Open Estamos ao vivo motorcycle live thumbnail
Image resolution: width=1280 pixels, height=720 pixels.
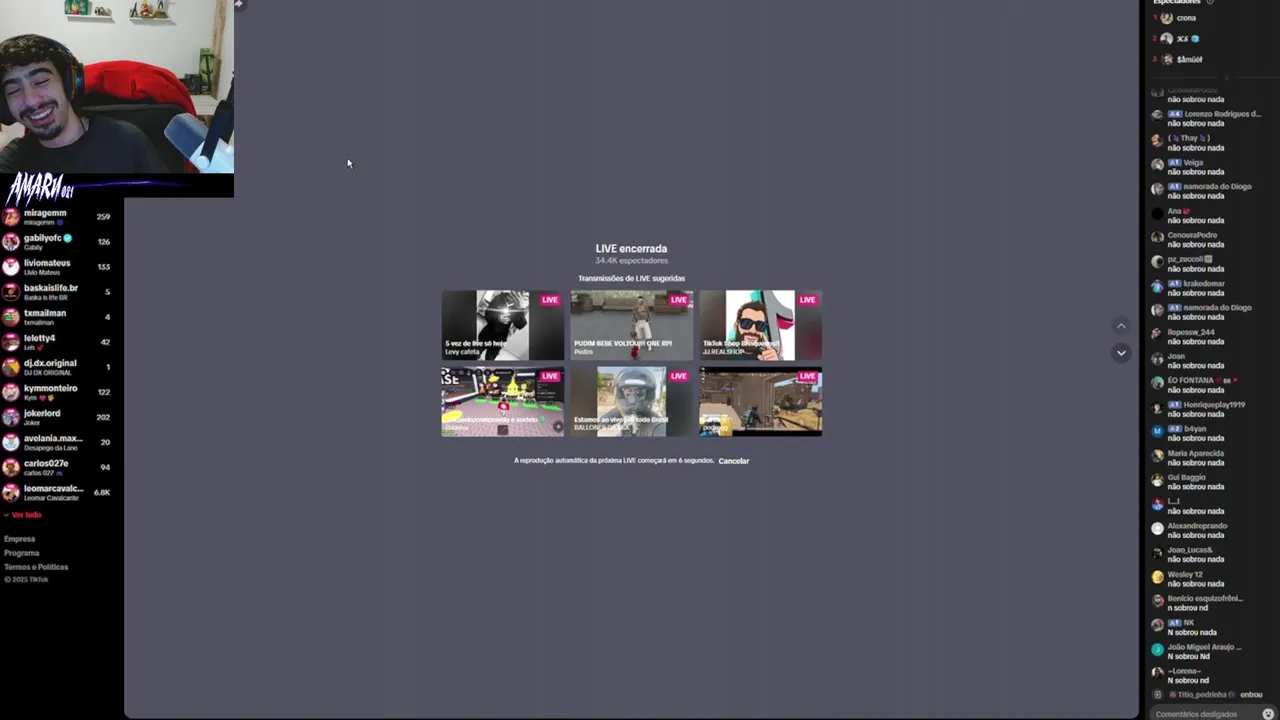coord(632,401)
